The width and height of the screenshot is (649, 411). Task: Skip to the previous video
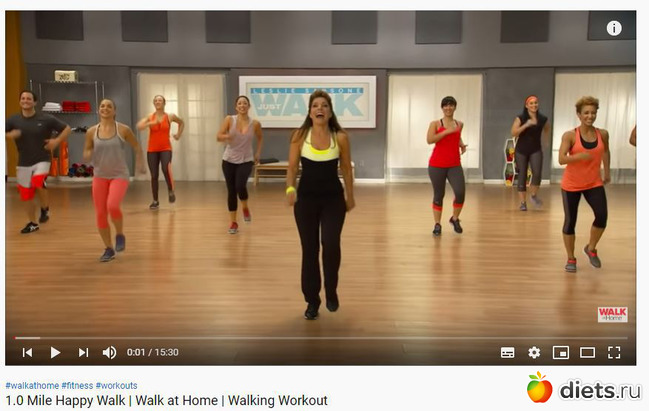[x=27, y=352]
